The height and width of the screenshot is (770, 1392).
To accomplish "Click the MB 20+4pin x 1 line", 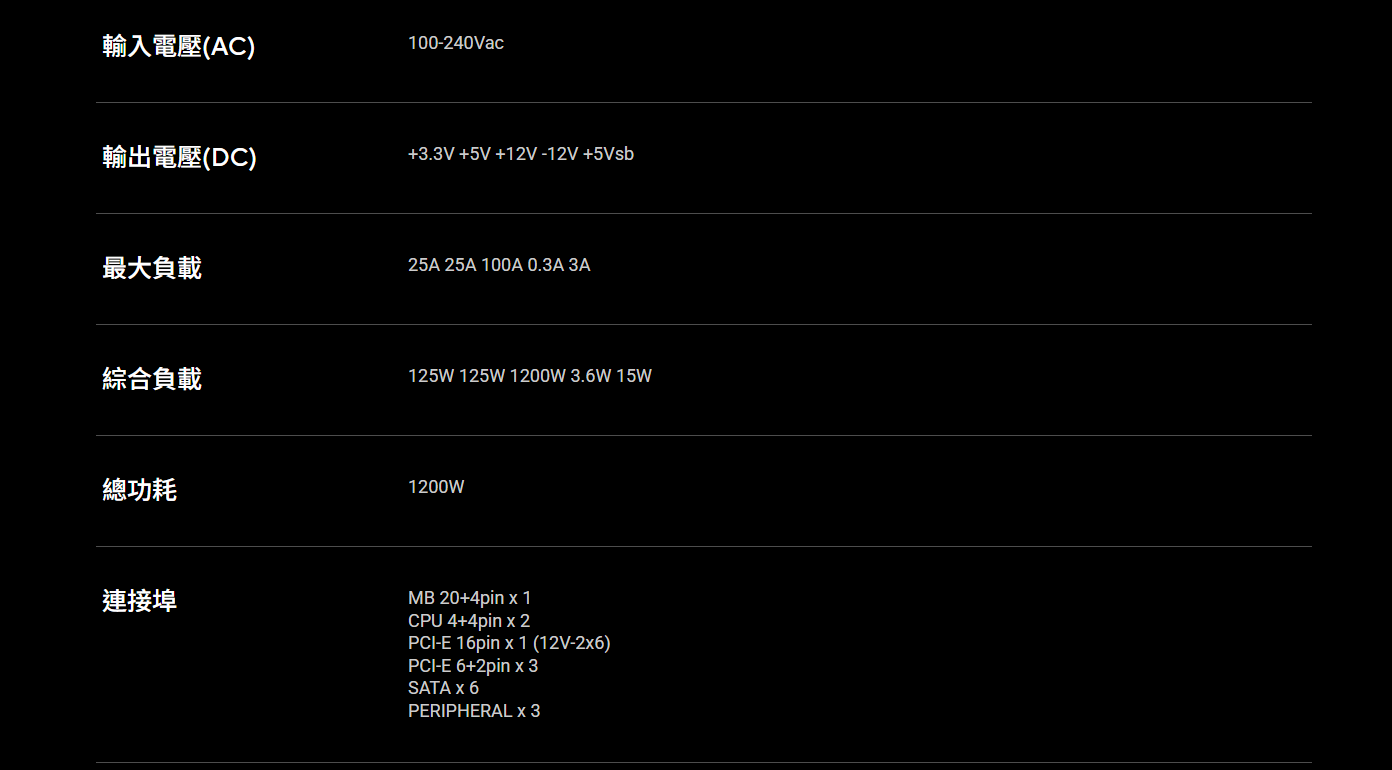I will (x=470, y=598).
